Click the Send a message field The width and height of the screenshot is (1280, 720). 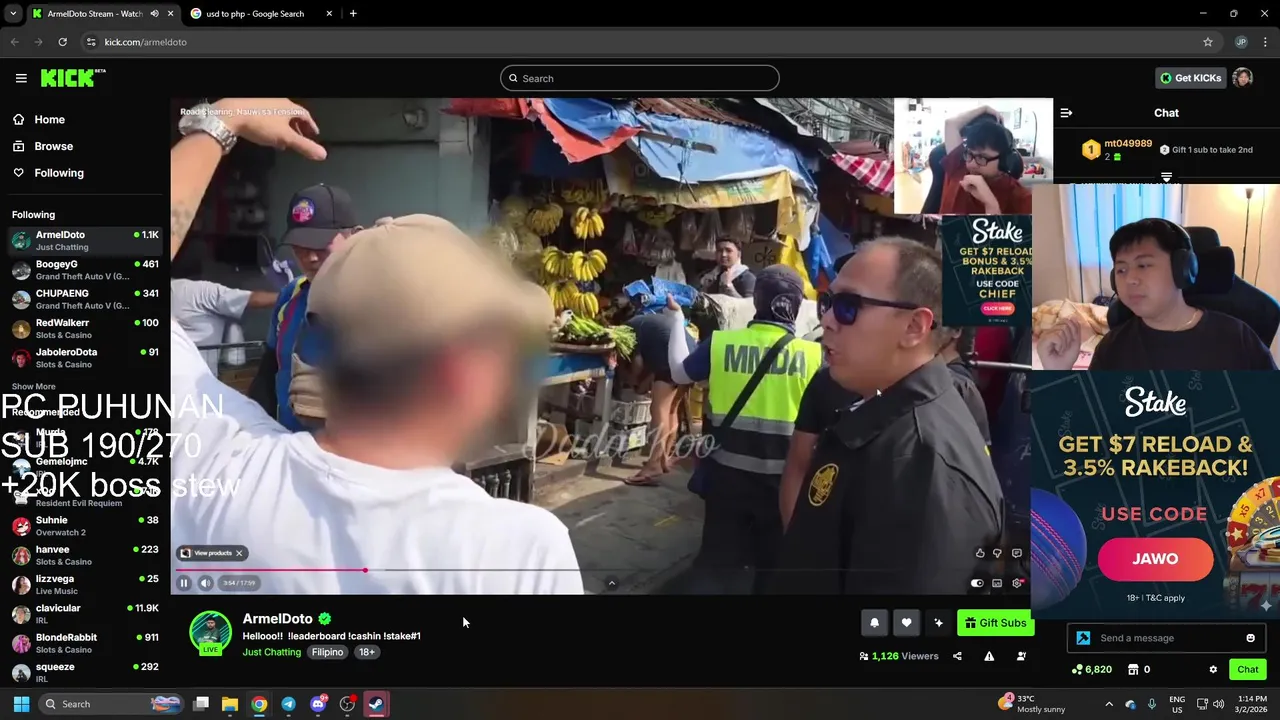[1166, 638]
